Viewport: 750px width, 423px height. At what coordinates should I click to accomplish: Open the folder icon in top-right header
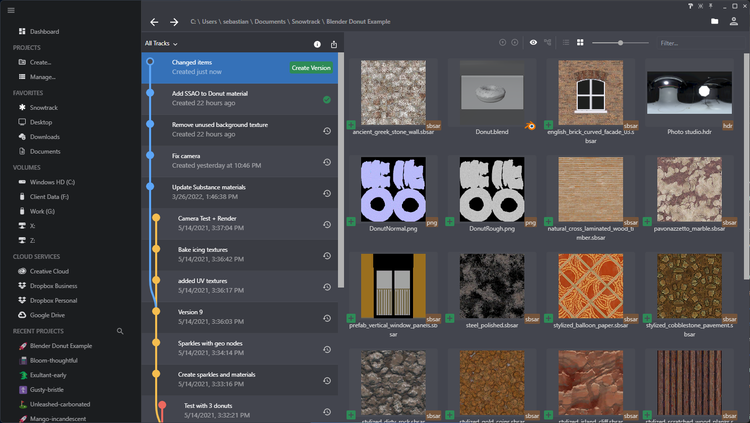[714, 21]
